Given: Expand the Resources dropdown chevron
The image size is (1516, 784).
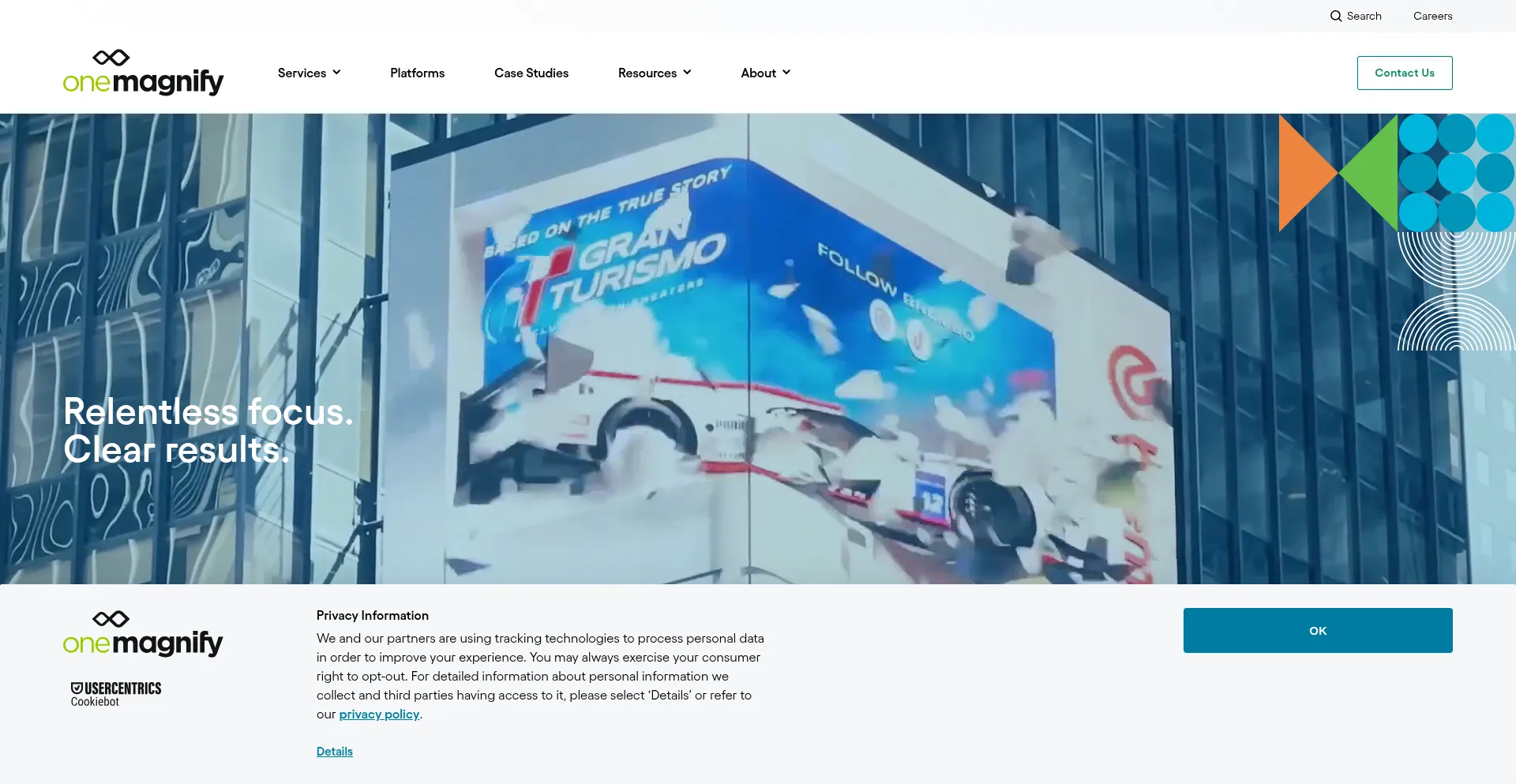Looking at the screenshot, I should point(687,73).
